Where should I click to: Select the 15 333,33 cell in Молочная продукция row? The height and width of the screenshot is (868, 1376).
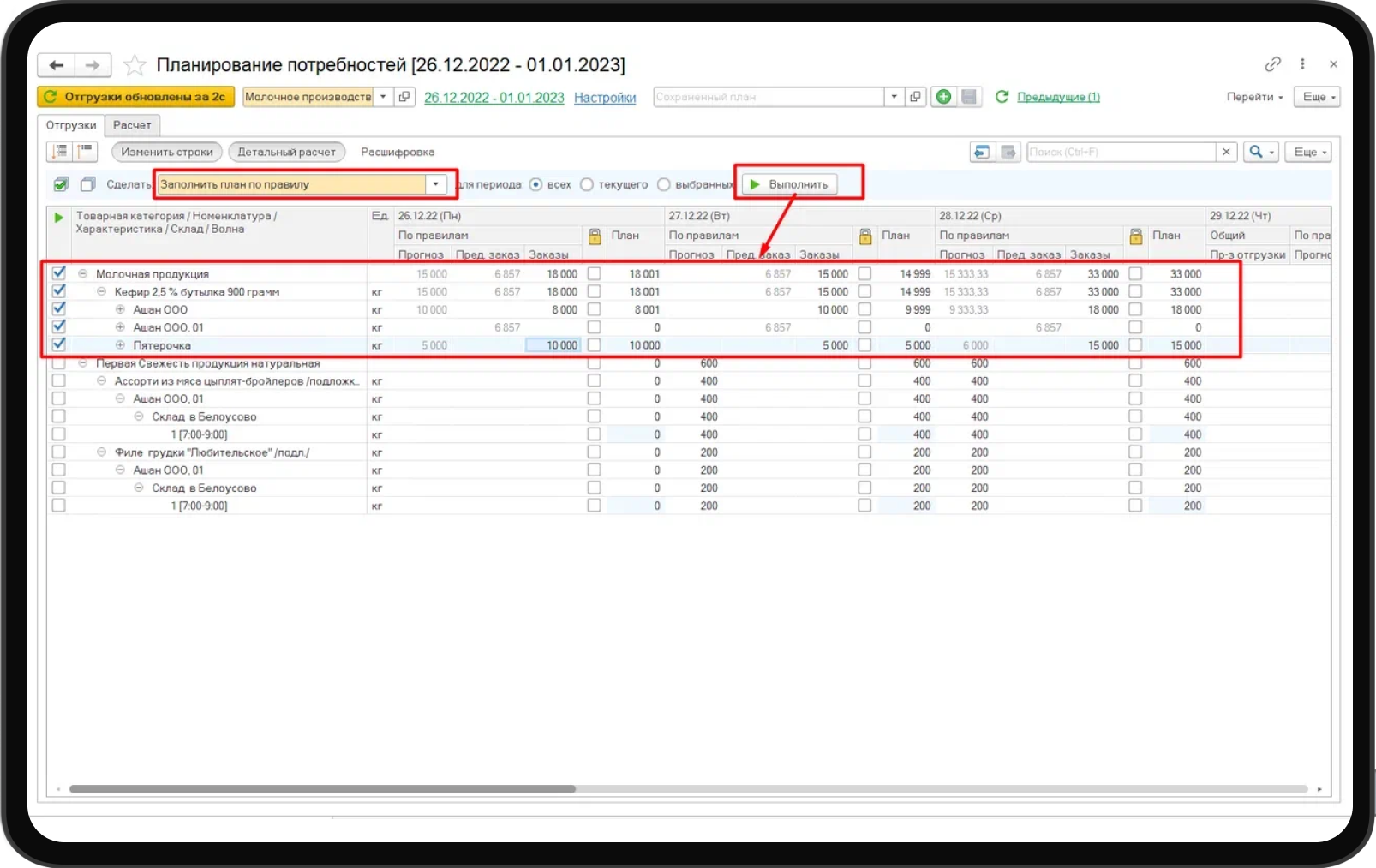pos(966,274)
